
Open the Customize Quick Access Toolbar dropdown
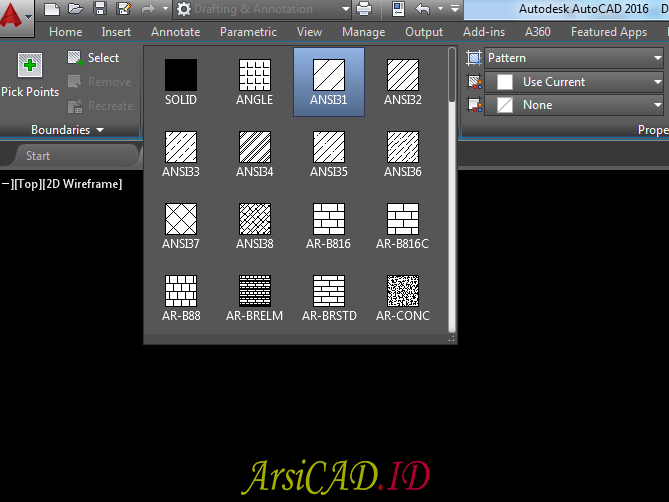point(455,9)
